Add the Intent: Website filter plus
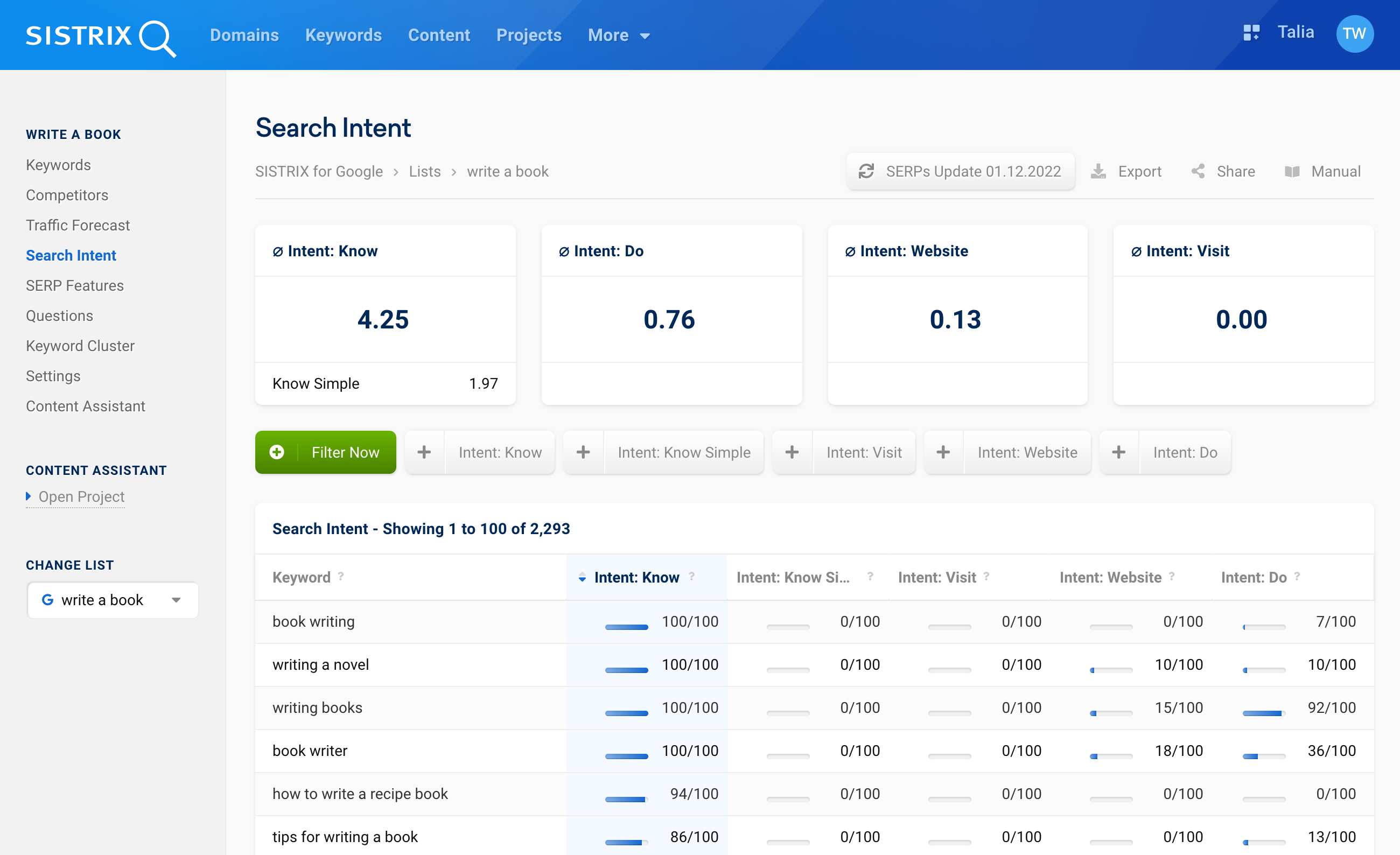The height and width of the screenshot is (855, 1400). pyautogui.click(x=943, y=452)
